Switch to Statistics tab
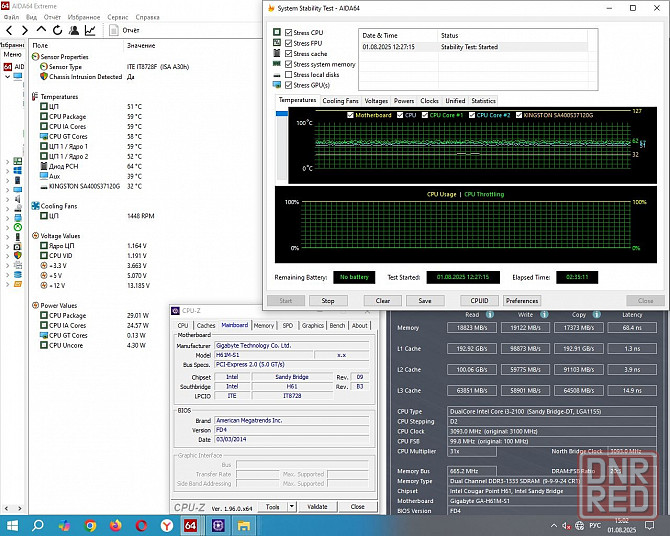 click(483, 101)
